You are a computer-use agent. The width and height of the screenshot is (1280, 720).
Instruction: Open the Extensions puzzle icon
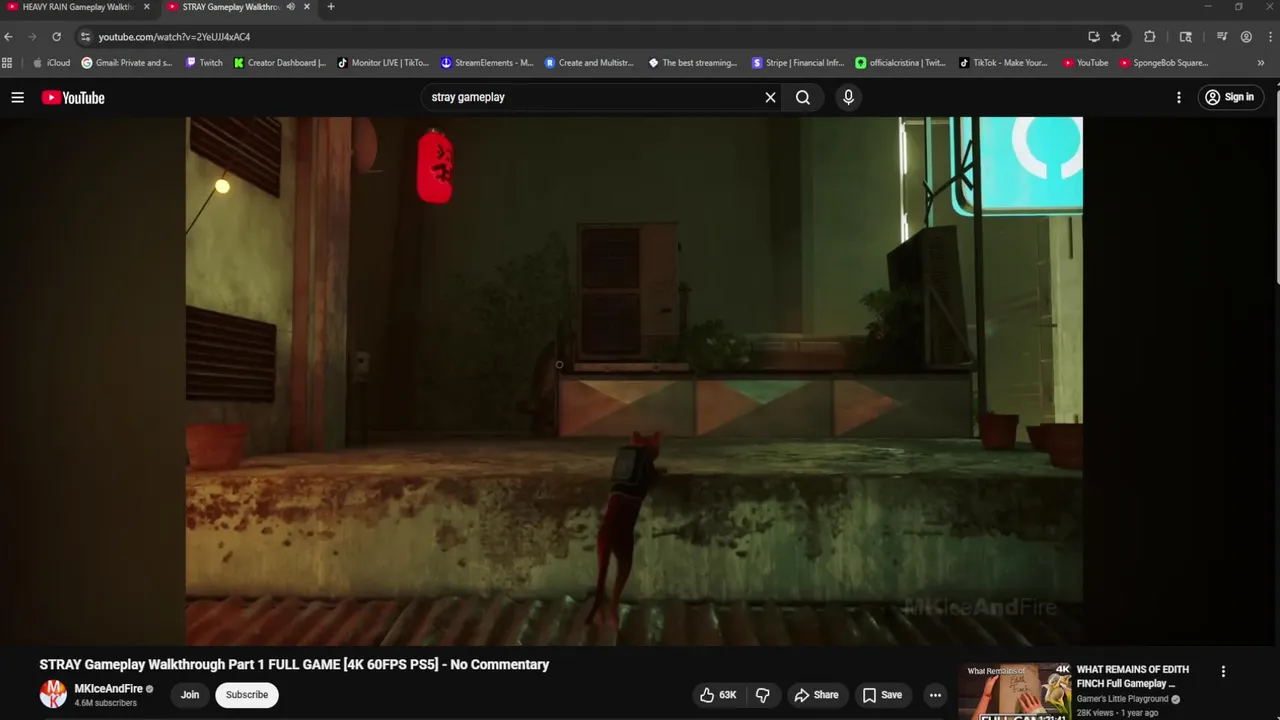[x=1150, y=37]
